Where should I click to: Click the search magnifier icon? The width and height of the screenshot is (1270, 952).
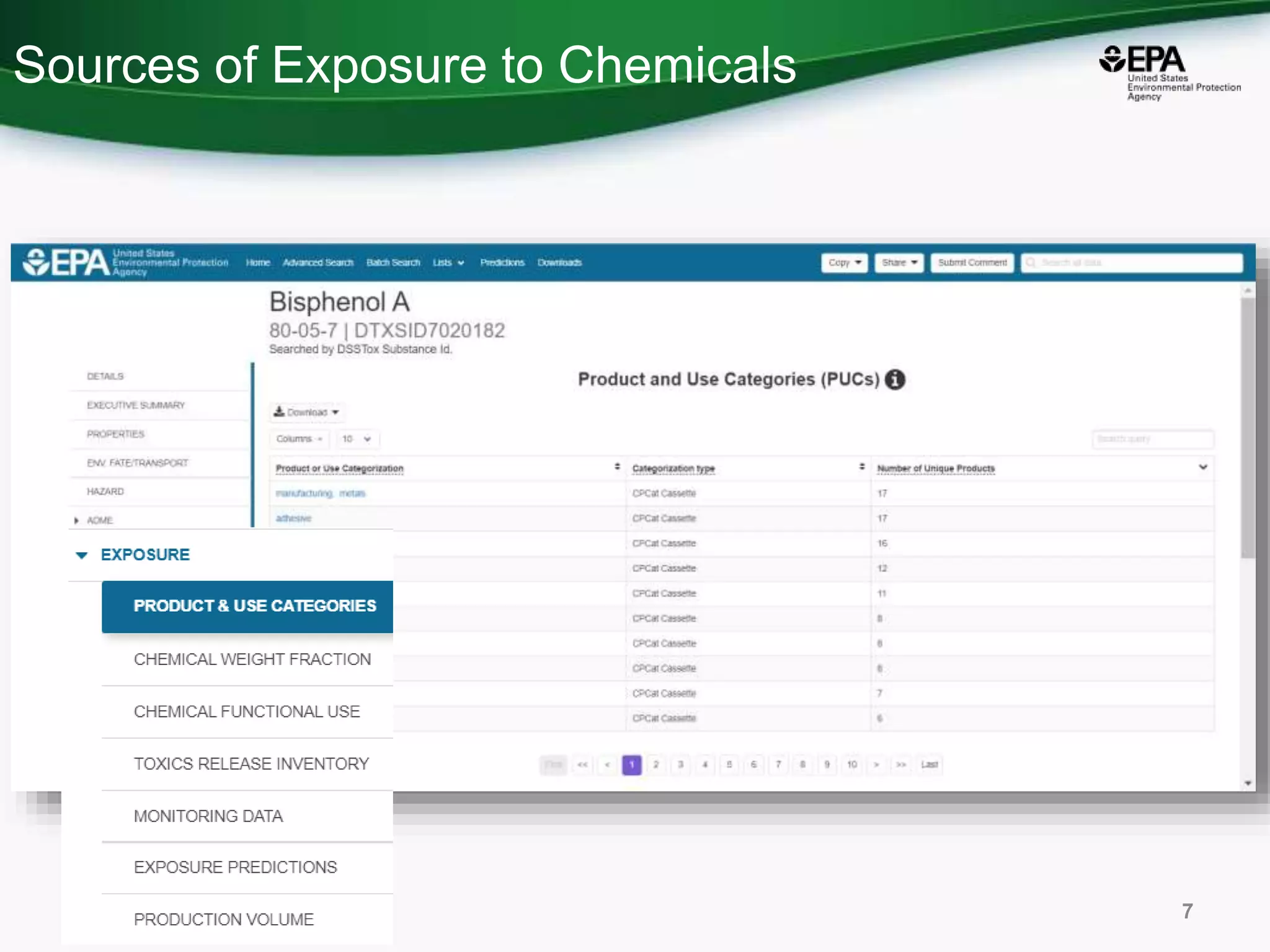(x=1031, y=263)
